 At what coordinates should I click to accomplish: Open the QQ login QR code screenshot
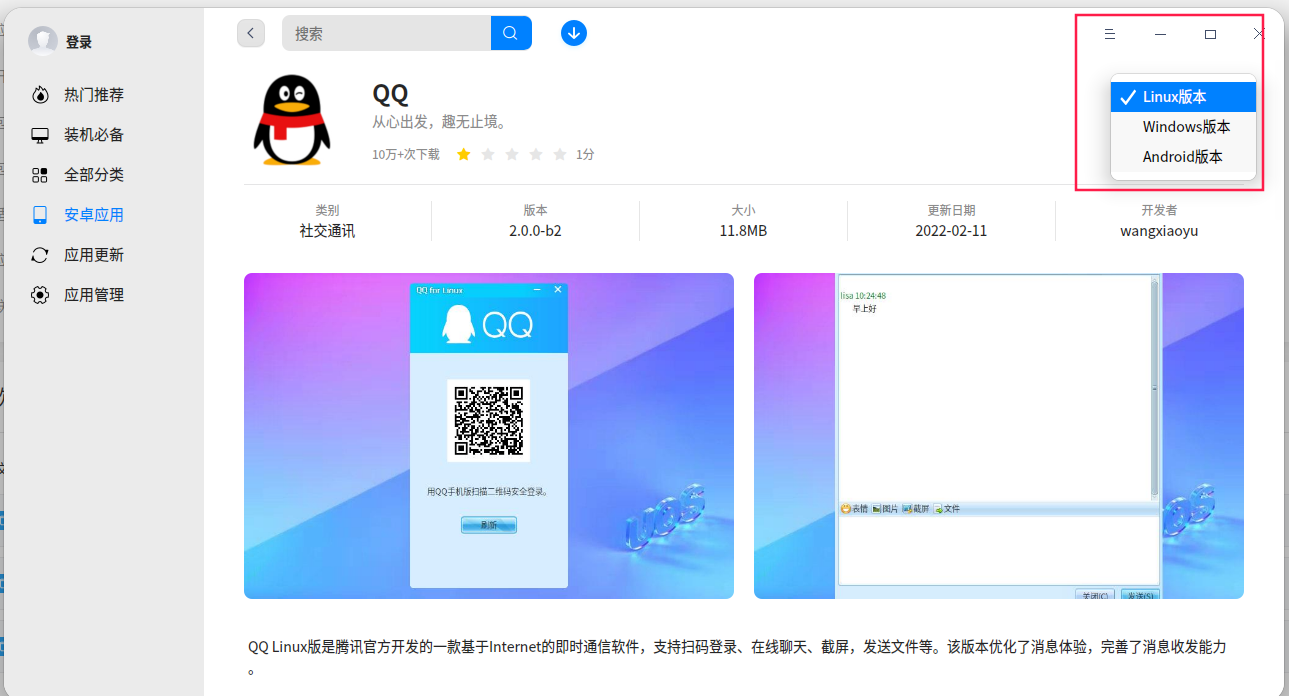489,436
